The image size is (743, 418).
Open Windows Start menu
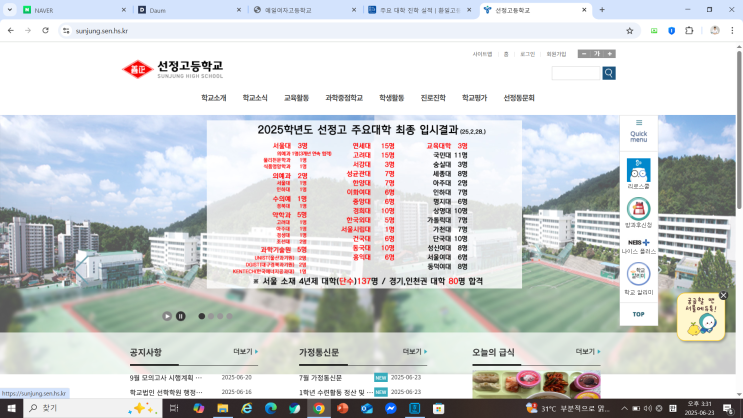pos(11,408)
